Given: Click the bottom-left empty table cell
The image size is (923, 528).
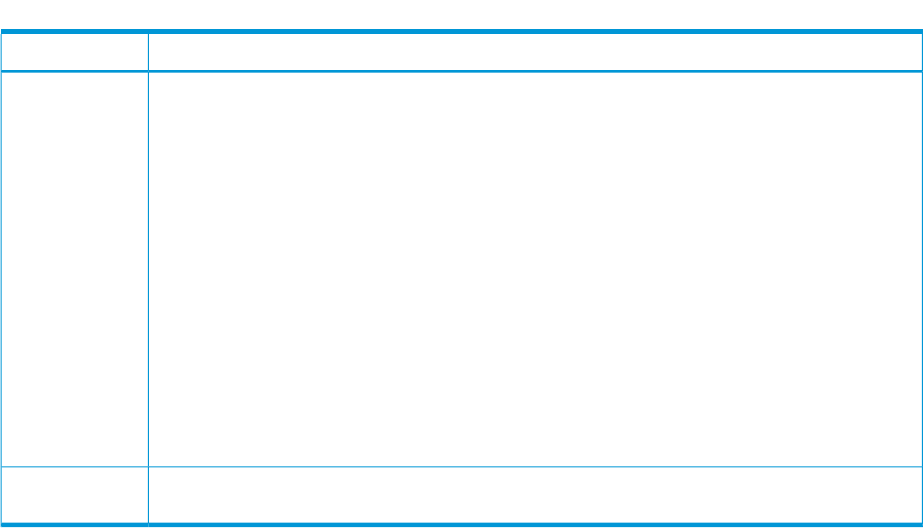Looking at the screenshot, I should (75, 495).
